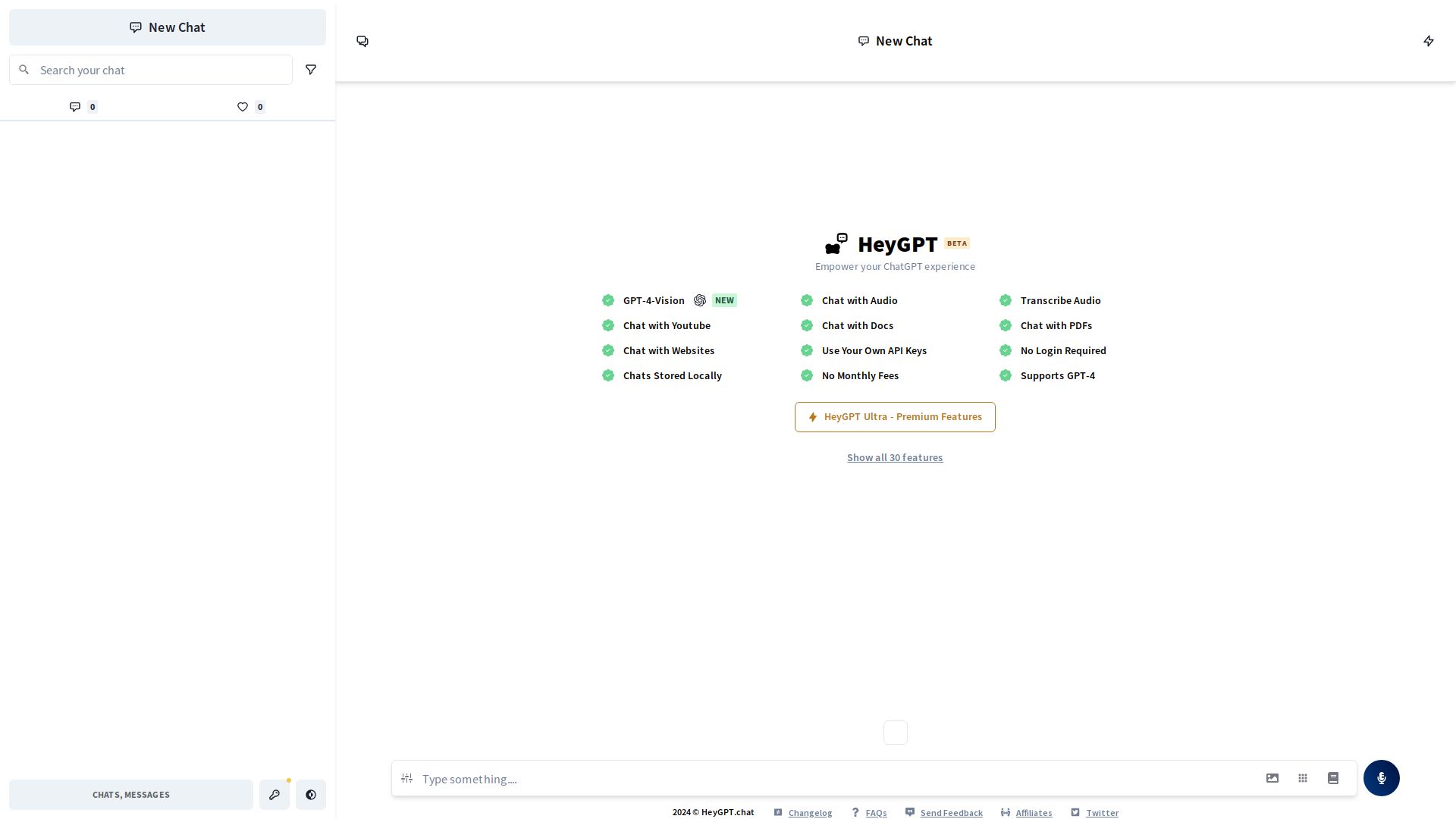1456x819 pixels.
Task: Open the CHATS, MESSAGES button
Action: point(131,795)
